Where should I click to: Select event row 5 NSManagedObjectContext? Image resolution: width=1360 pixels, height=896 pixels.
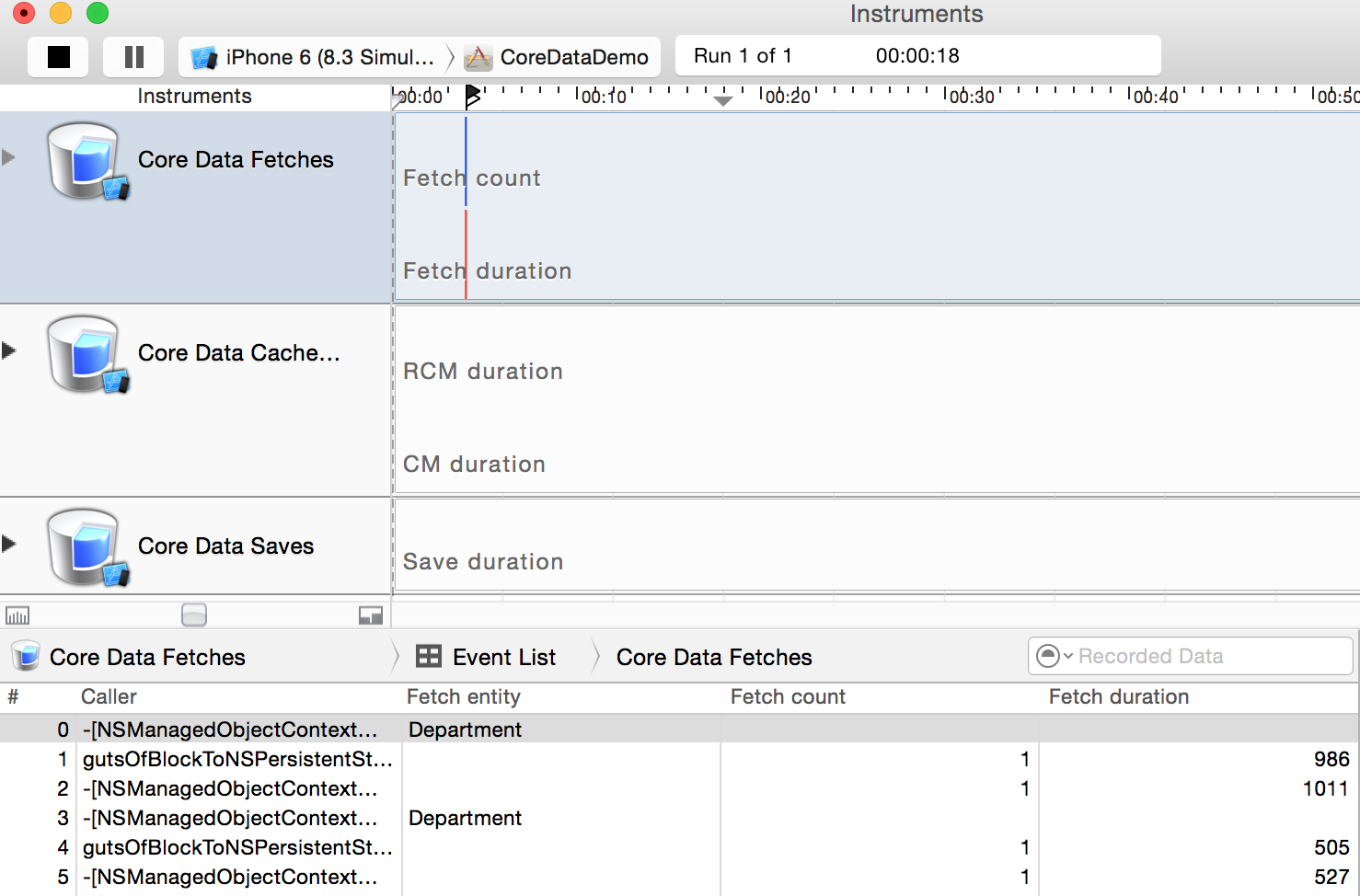tap(679, 877)
